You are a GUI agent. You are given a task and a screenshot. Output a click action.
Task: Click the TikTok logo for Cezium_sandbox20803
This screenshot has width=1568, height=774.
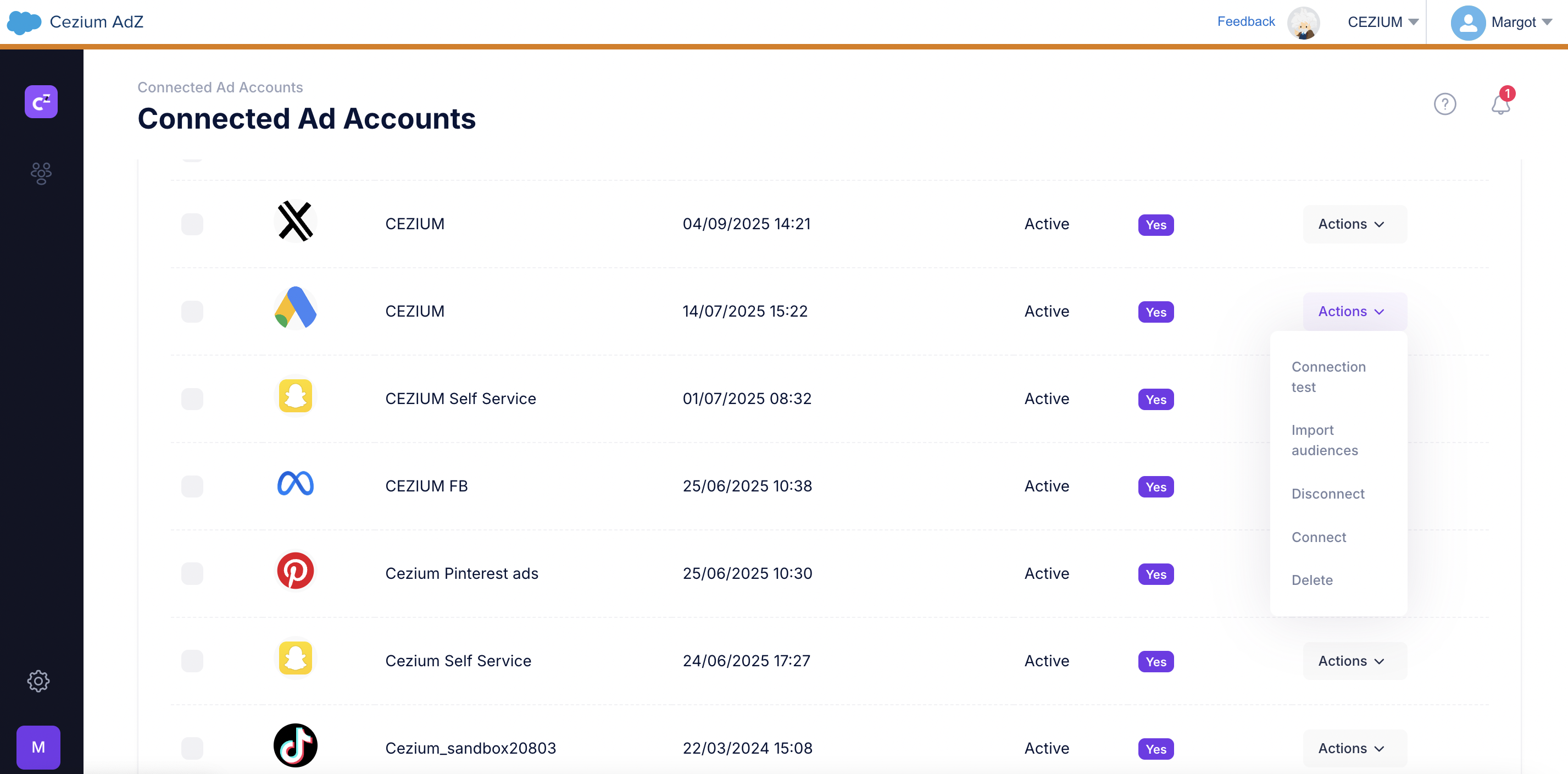click(x=295, y=745)
